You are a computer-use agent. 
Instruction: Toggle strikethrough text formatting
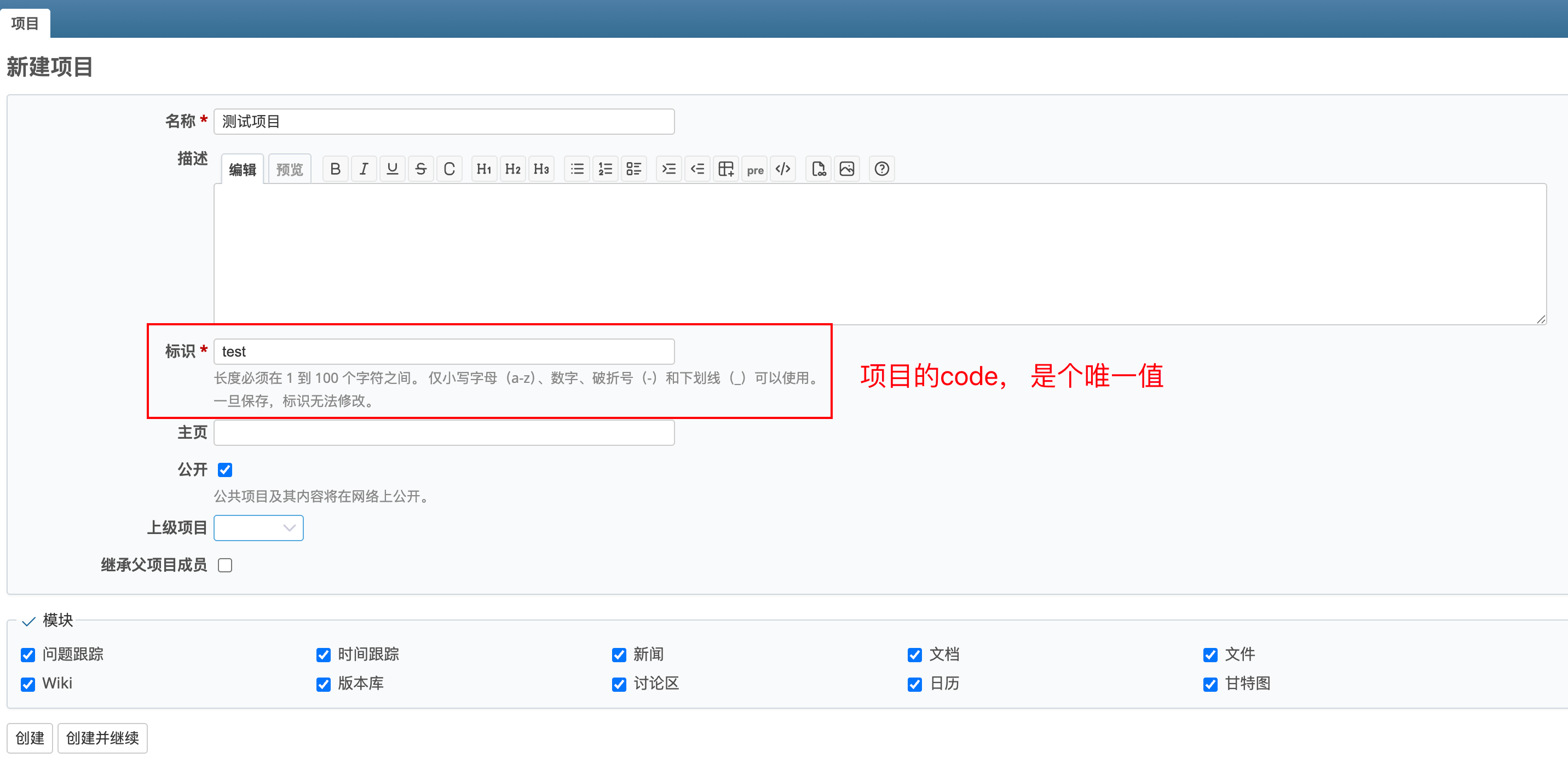point(420,169)
